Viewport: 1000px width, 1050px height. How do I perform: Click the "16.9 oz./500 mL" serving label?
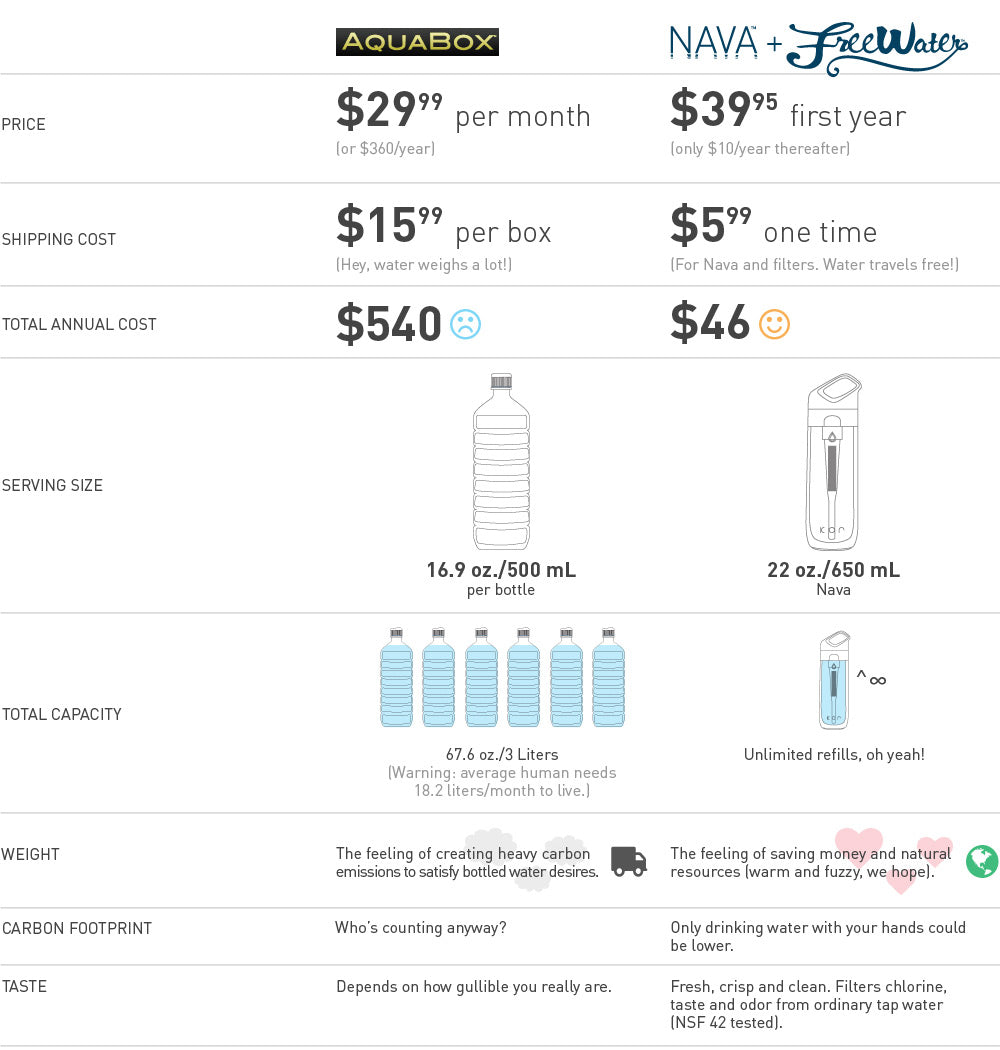click(x=501, y=570)
